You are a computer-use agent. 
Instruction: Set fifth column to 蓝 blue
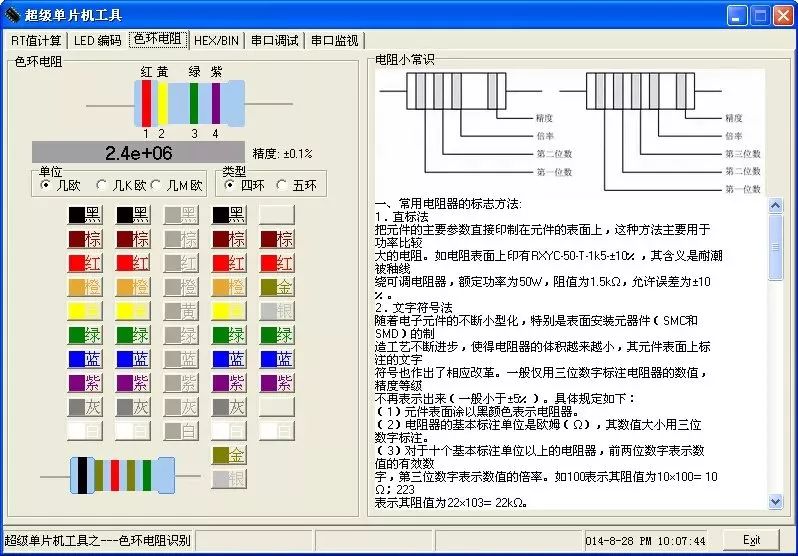(277, 359)
